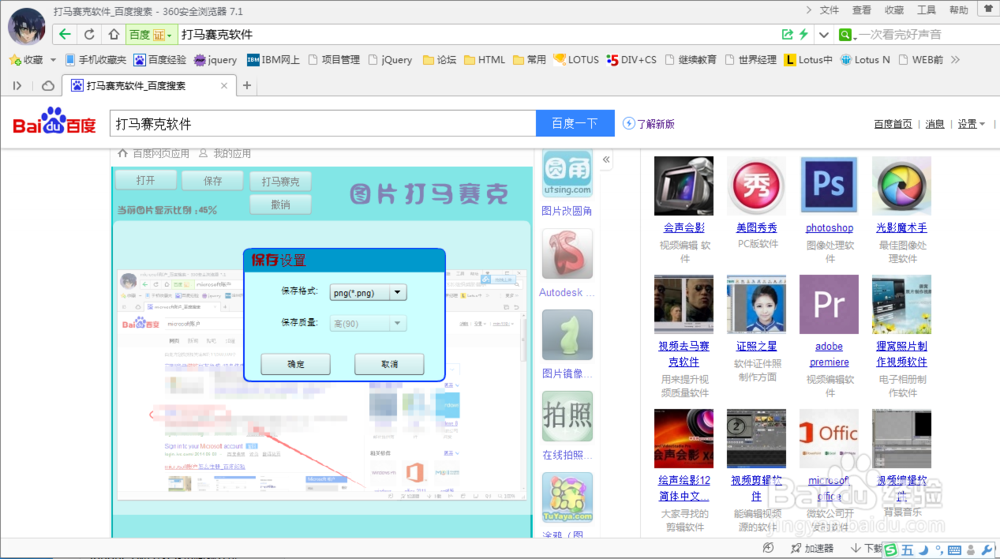1000x559 pixels.
Task: Open the TuYaya 涂鸦 app icon
Action: click(567, 498)
